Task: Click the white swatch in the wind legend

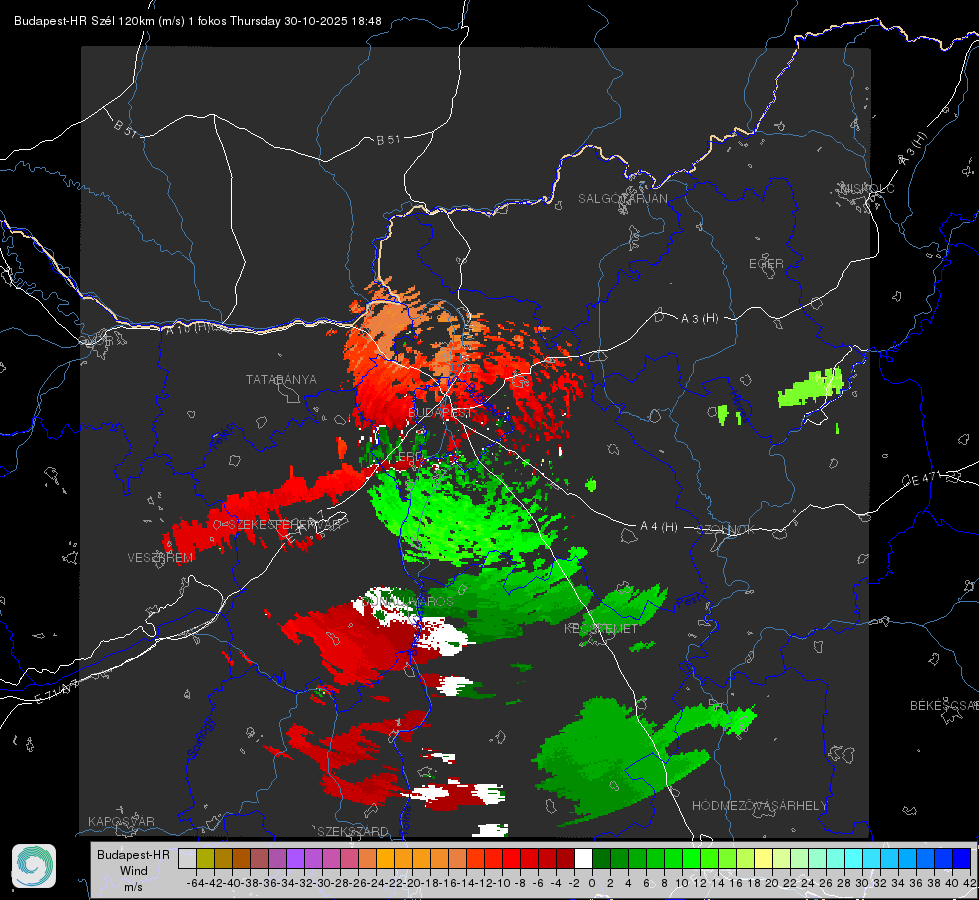Action: coord(583,858)
